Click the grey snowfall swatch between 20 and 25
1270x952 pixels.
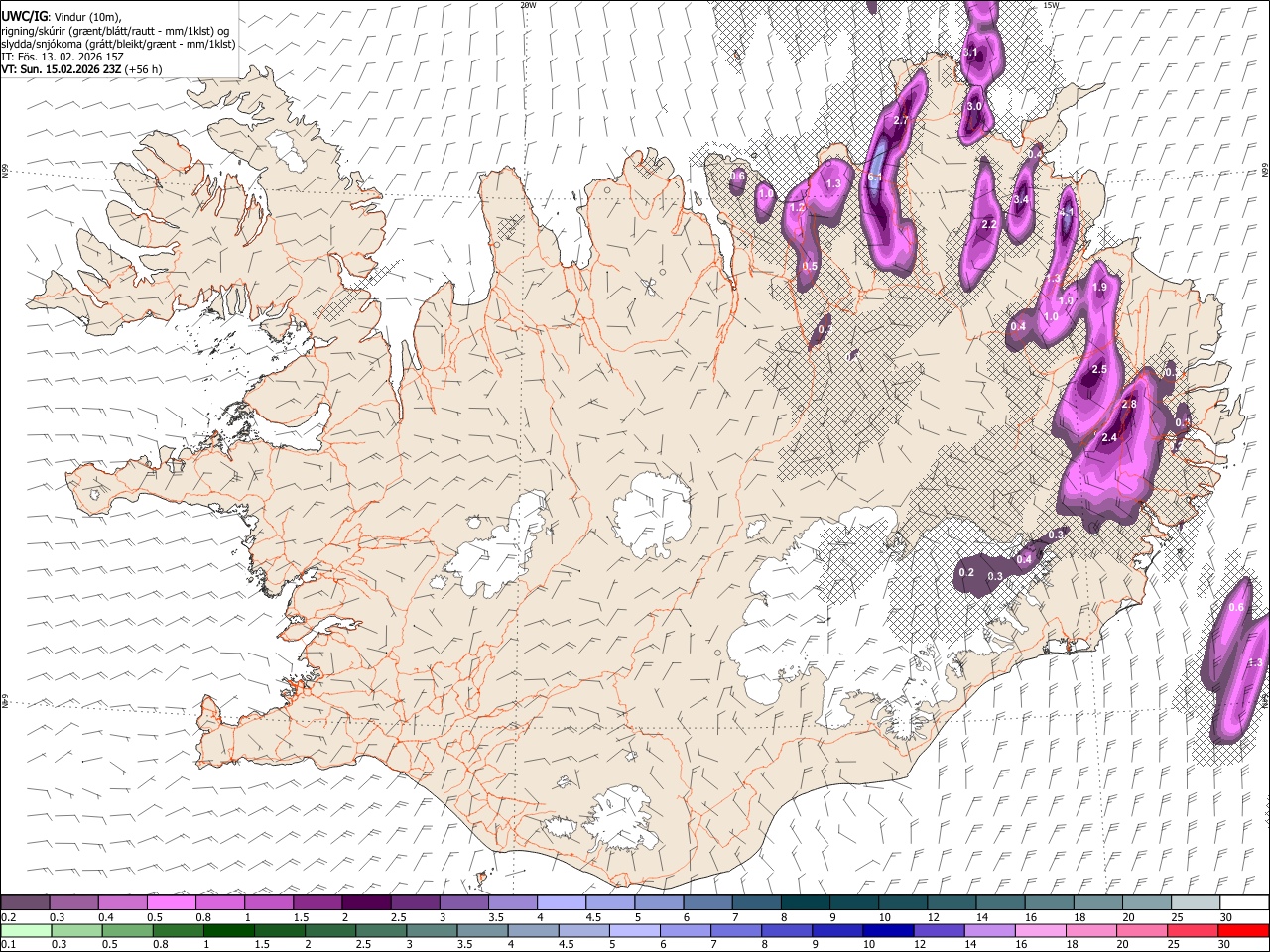pyautogui.click(x=1146, y=903)
